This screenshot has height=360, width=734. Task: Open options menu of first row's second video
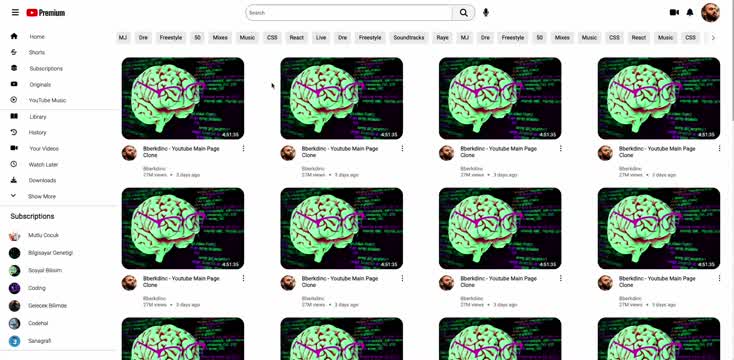[x=402, y=148]
